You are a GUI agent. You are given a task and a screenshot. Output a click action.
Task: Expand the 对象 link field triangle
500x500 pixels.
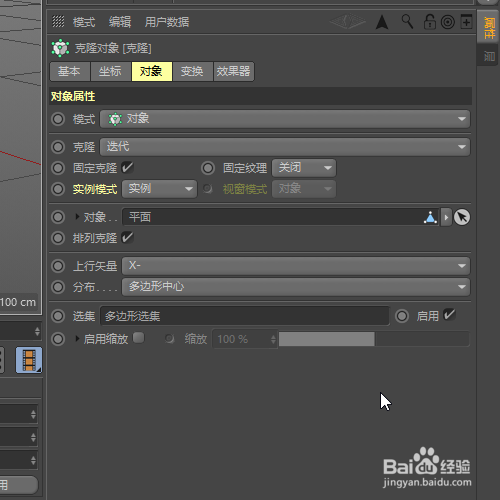point(77,217)
